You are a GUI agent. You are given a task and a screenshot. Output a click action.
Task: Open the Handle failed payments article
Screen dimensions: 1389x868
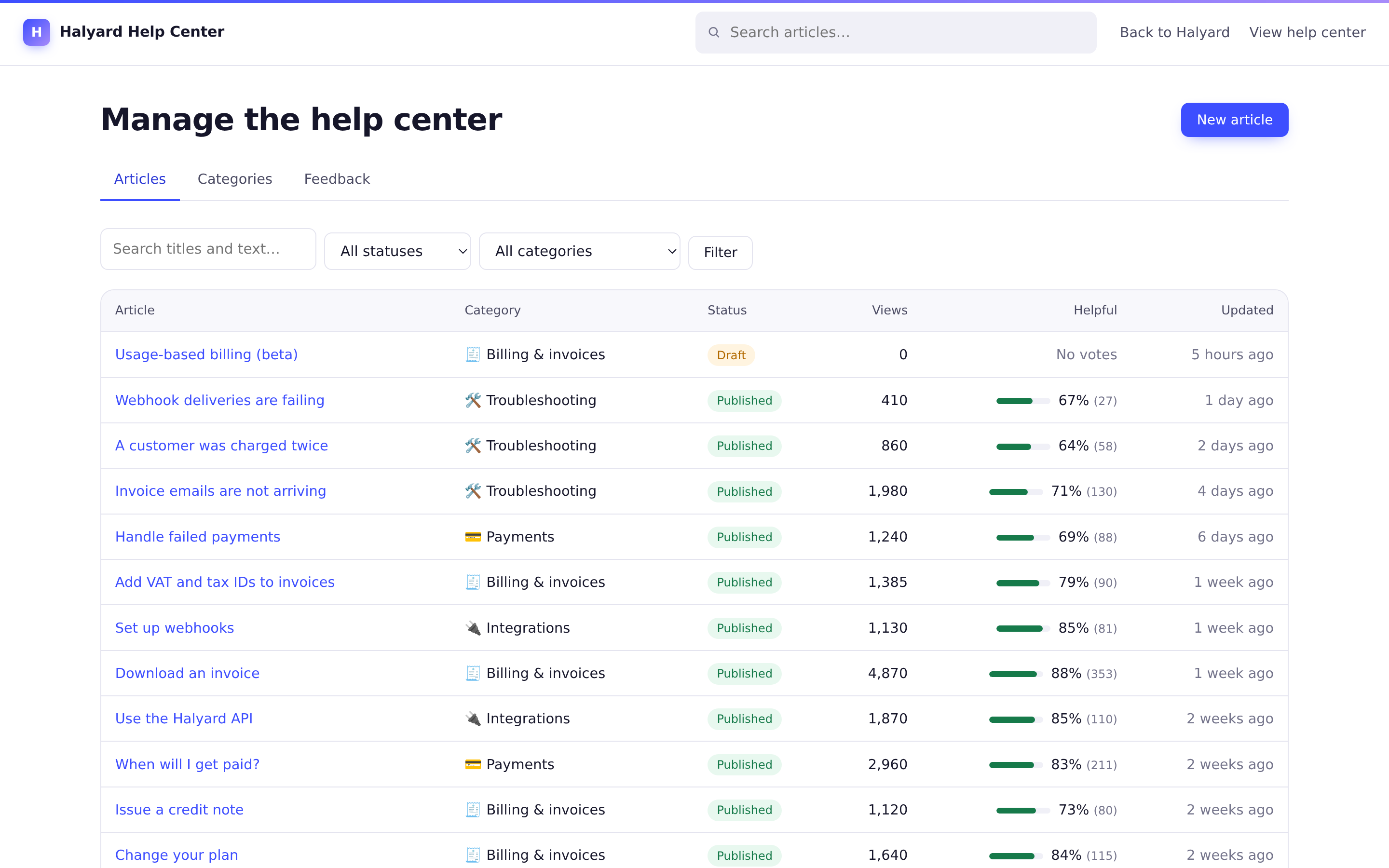coord(197,537)
